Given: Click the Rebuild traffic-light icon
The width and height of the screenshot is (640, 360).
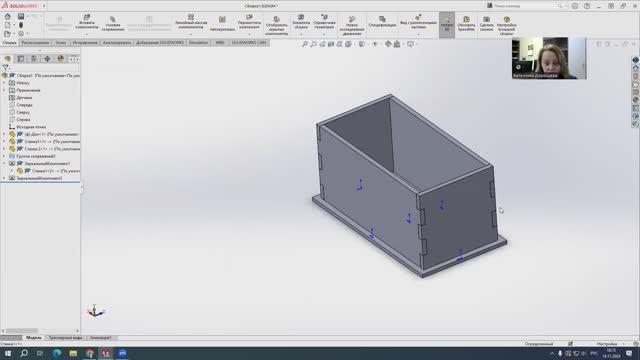Looking at the screenshot, I should coord(21,25).
